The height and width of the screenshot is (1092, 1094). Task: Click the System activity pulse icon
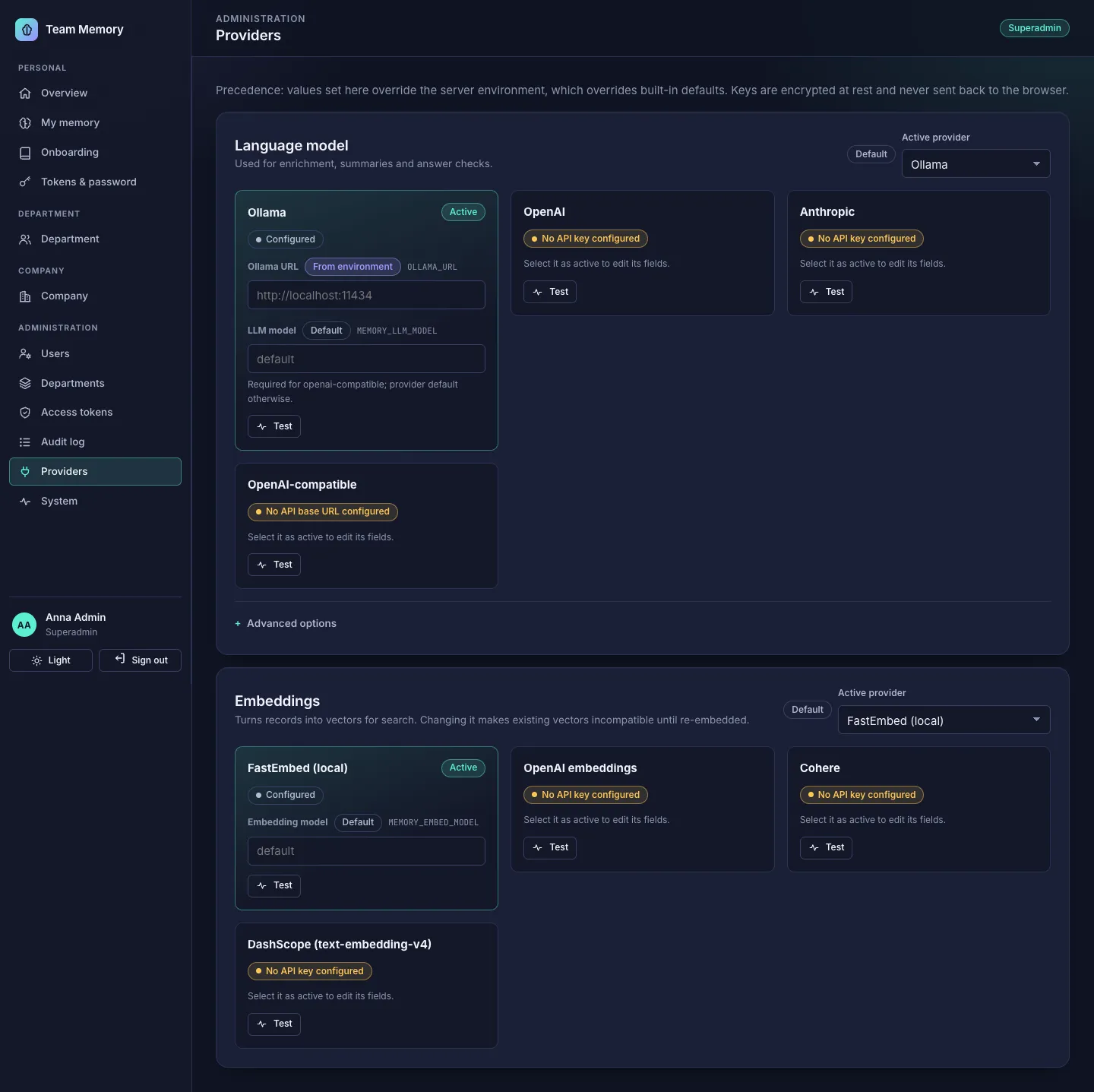click(25, 502)
